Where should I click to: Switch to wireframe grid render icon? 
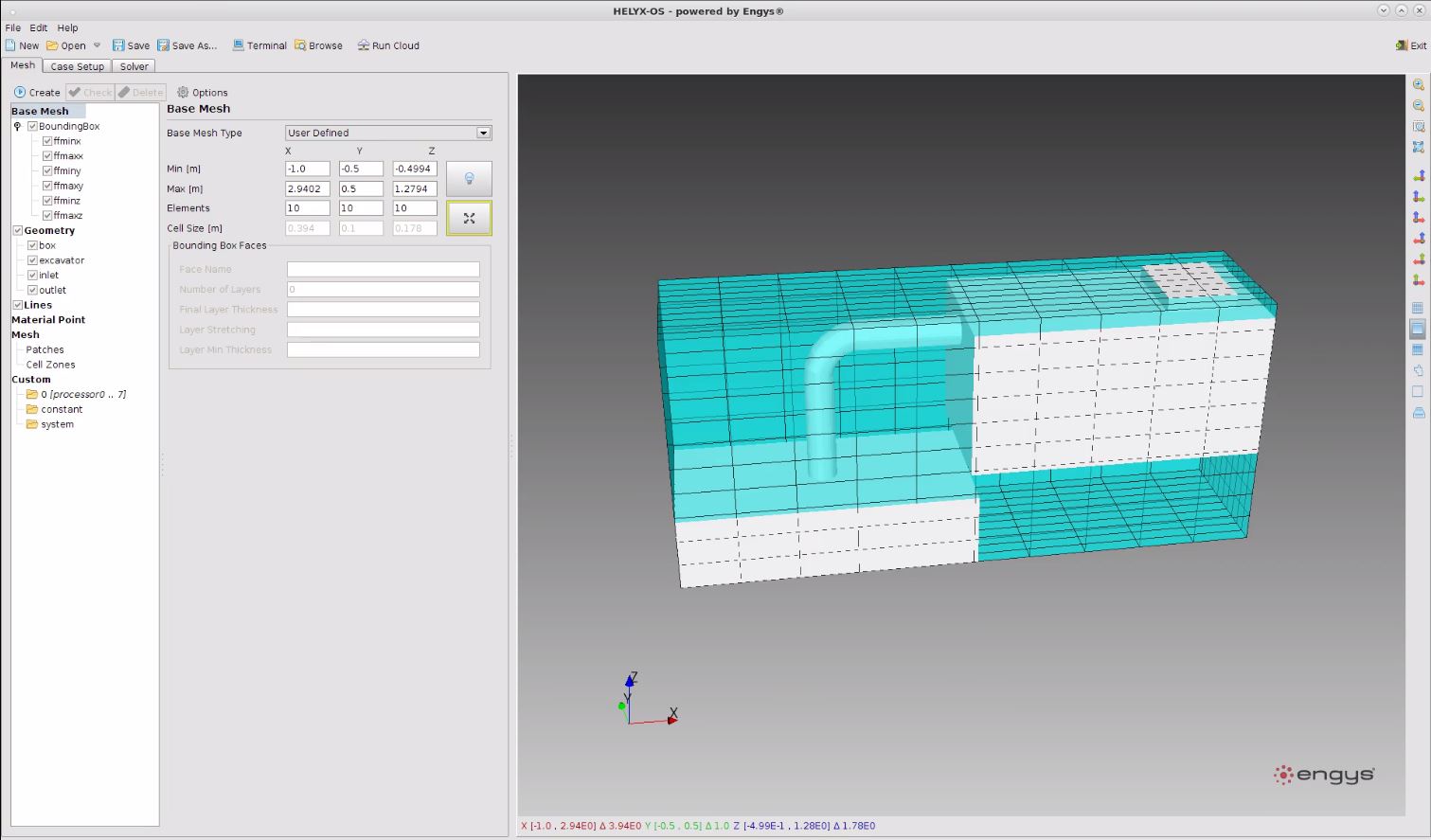(1418, 308)
